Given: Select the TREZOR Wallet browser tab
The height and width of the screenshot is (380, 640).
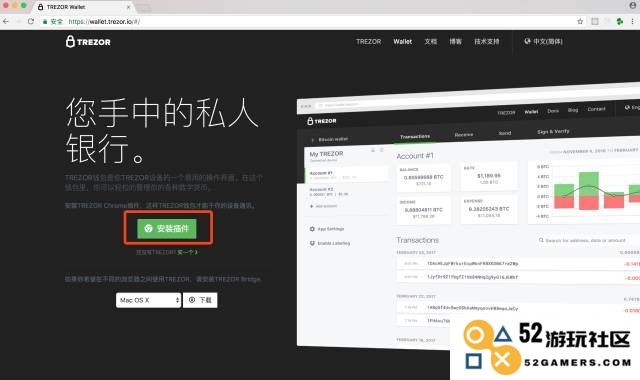Looking at the screenshot, I should 84,7.
